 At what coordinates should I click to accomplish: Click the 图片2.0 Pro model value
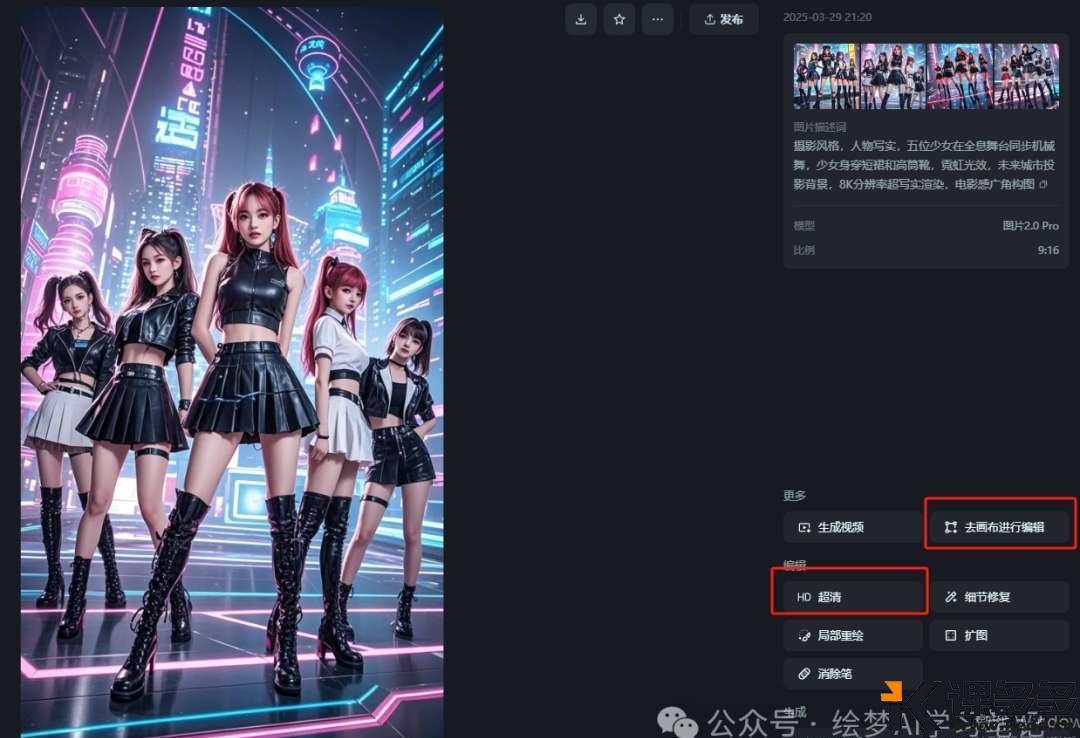(1030, 226)
